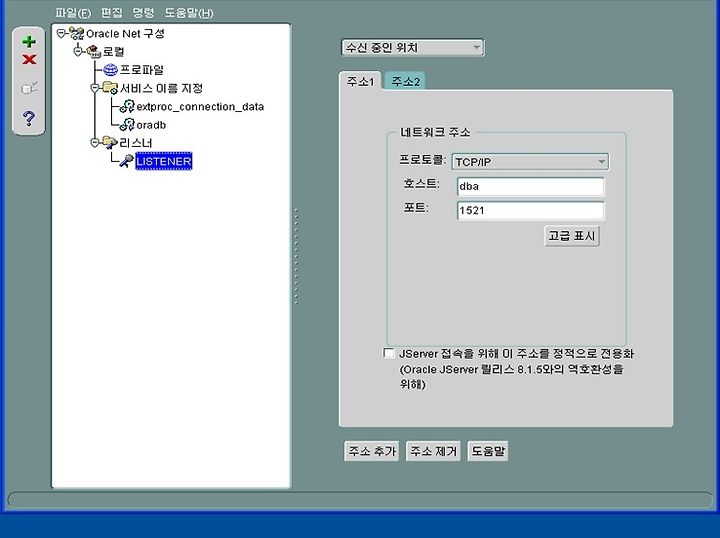Viewport: 720px width, 538px height.
Task: Click the green plus create icon
Action: 29,42
